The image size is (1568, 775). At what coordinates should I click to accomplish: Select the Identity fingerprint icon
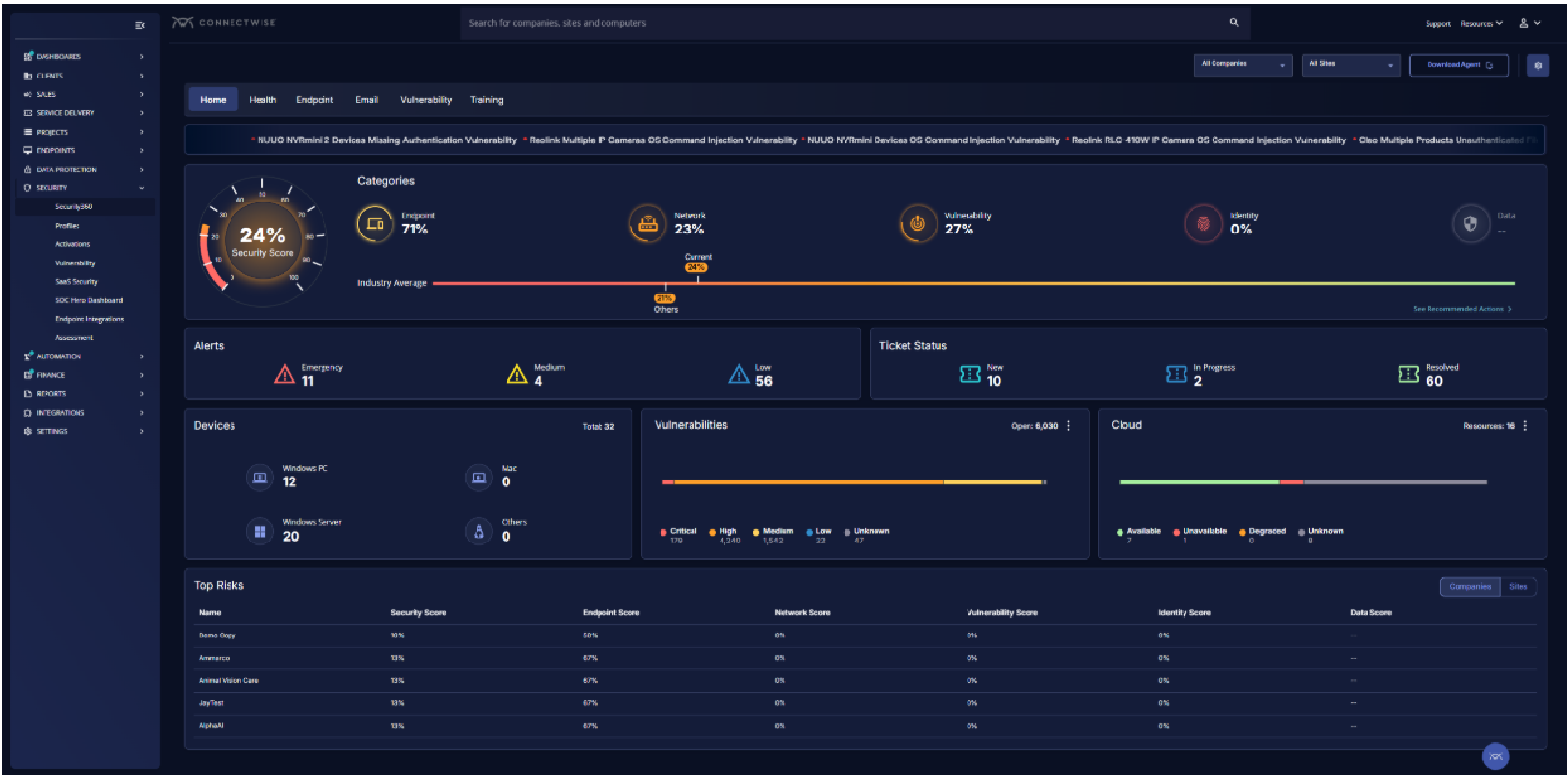coord(1203,224)
